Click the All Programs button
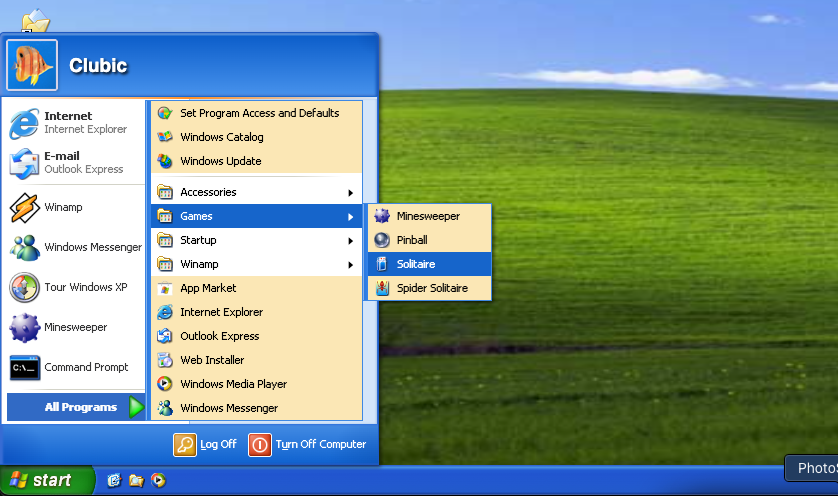This screenshot has width=838, height=496. [x=76, y=407]
